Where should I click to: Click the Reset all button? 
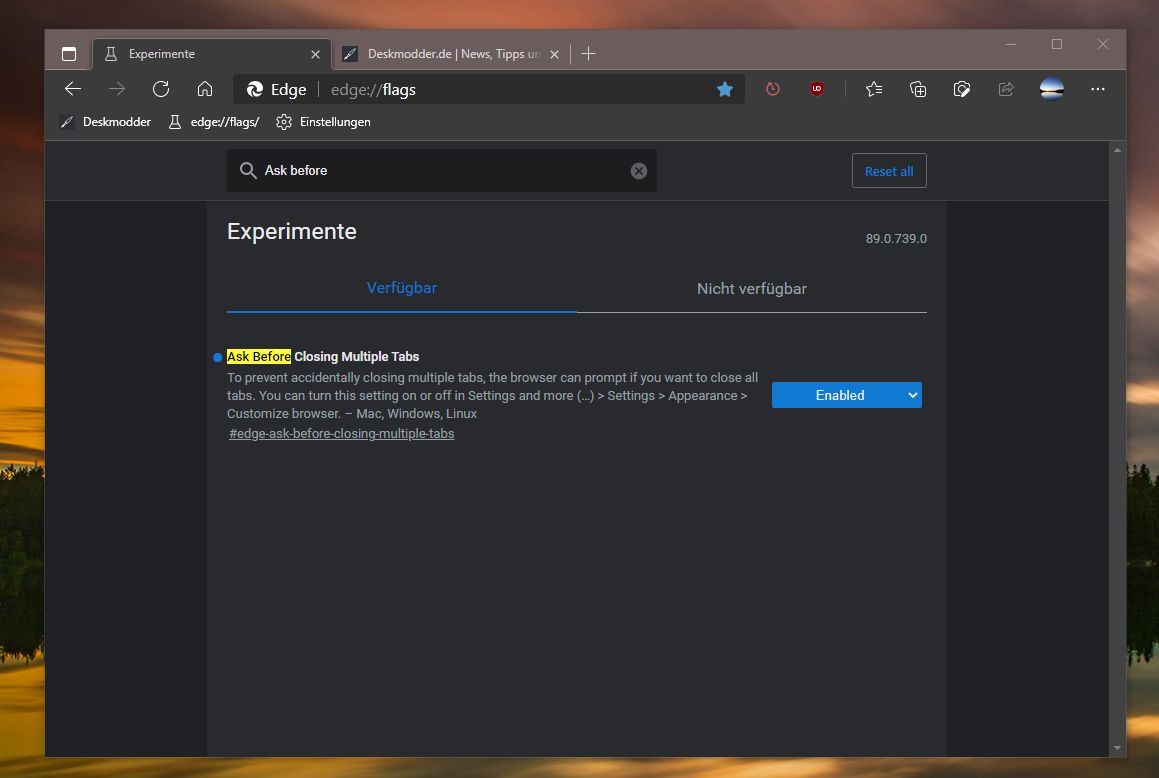pyautogui.click(x=888, y=171)
